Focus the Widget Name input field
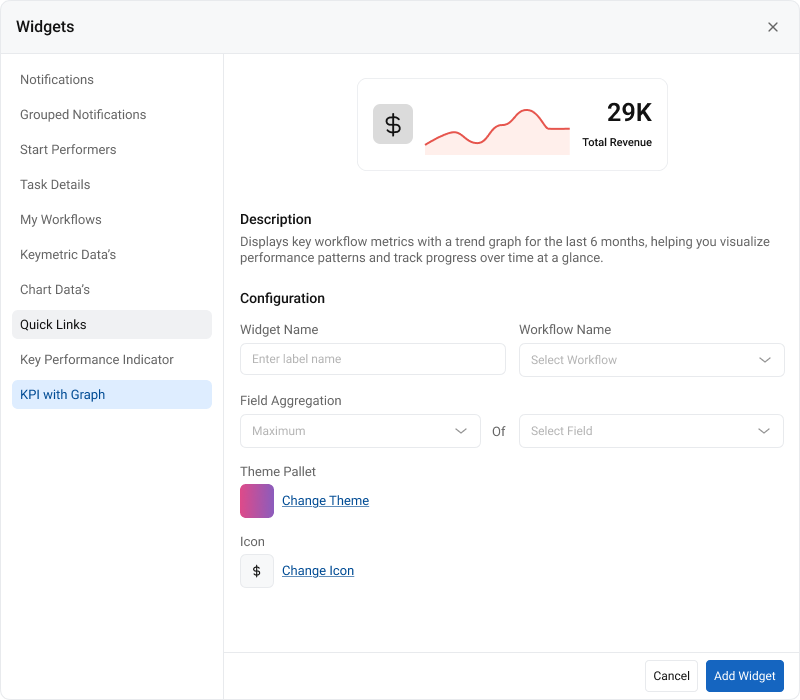 tap(372, 359)
